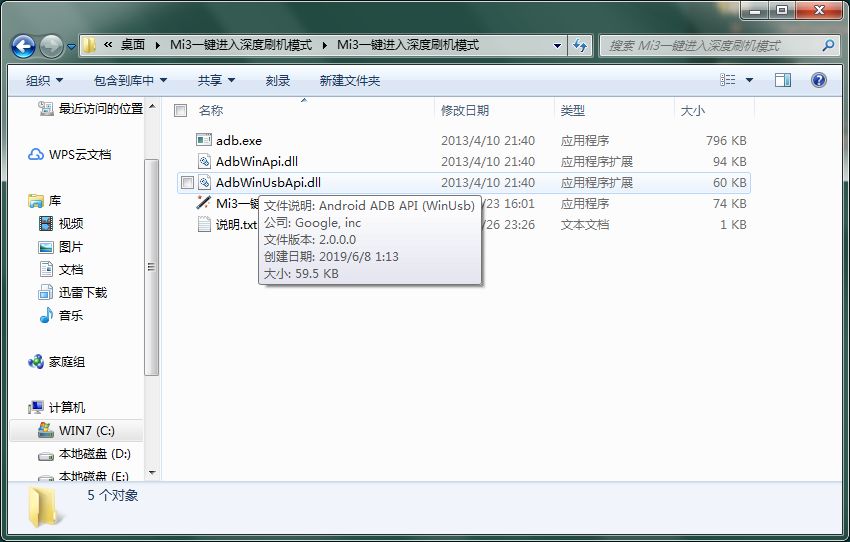Click the 桌面 breadcrumb segment
The height and width of the screenshot is (542, 850).
[132, 45]
